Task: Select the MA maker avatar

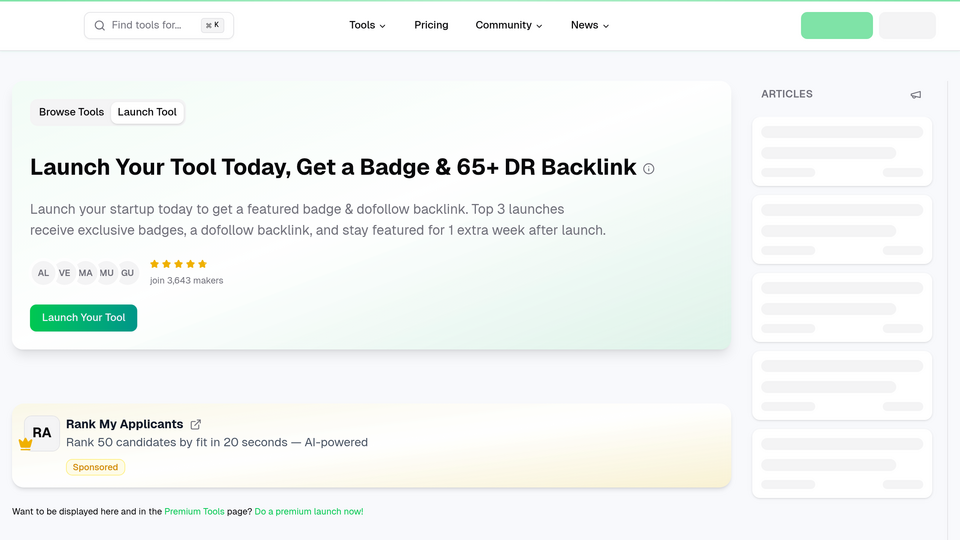Action: 85,273
